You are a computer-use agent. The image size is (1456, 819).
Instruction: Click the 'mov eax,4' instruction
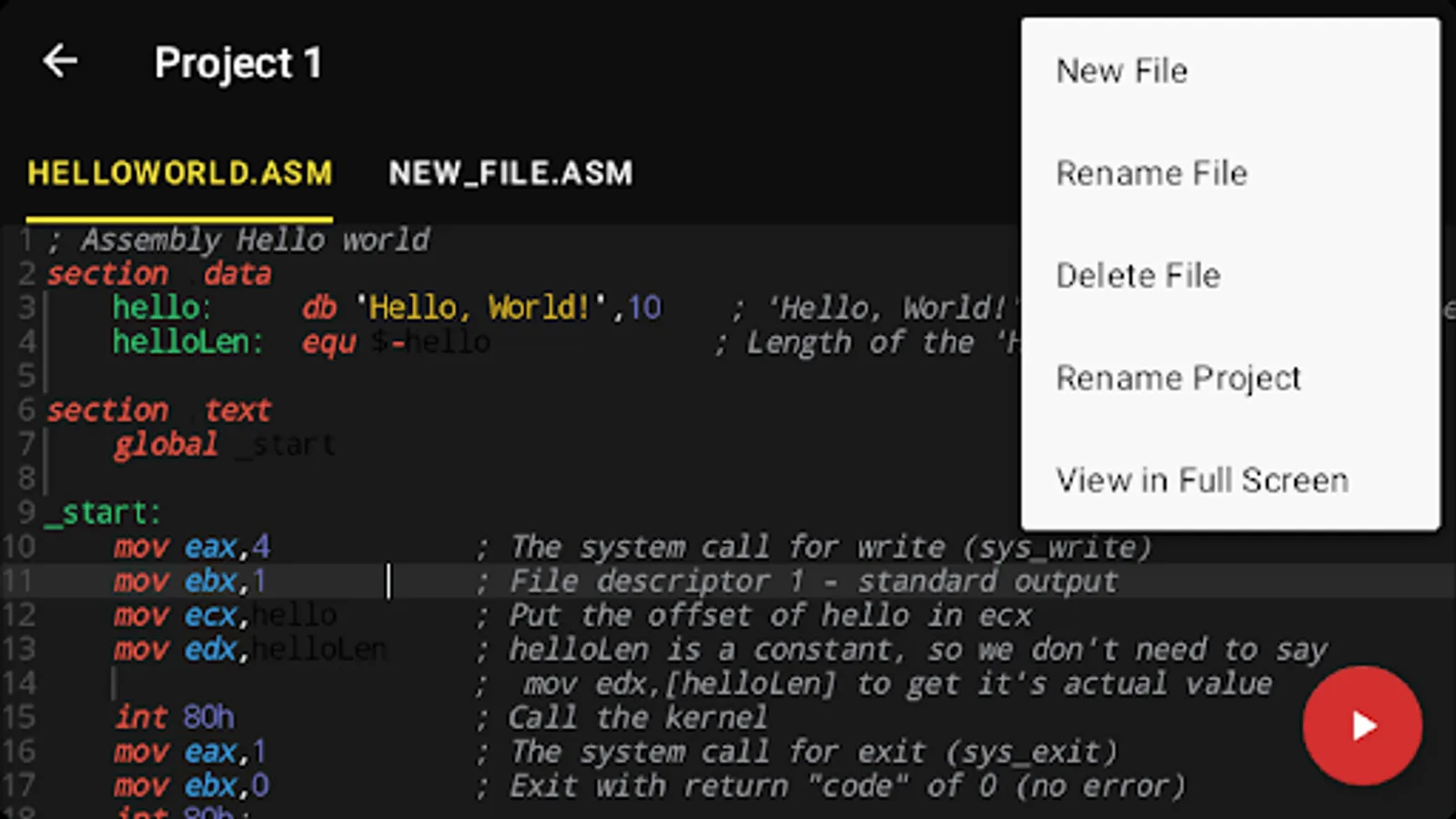pyautogui.click(x=191, y=547)
